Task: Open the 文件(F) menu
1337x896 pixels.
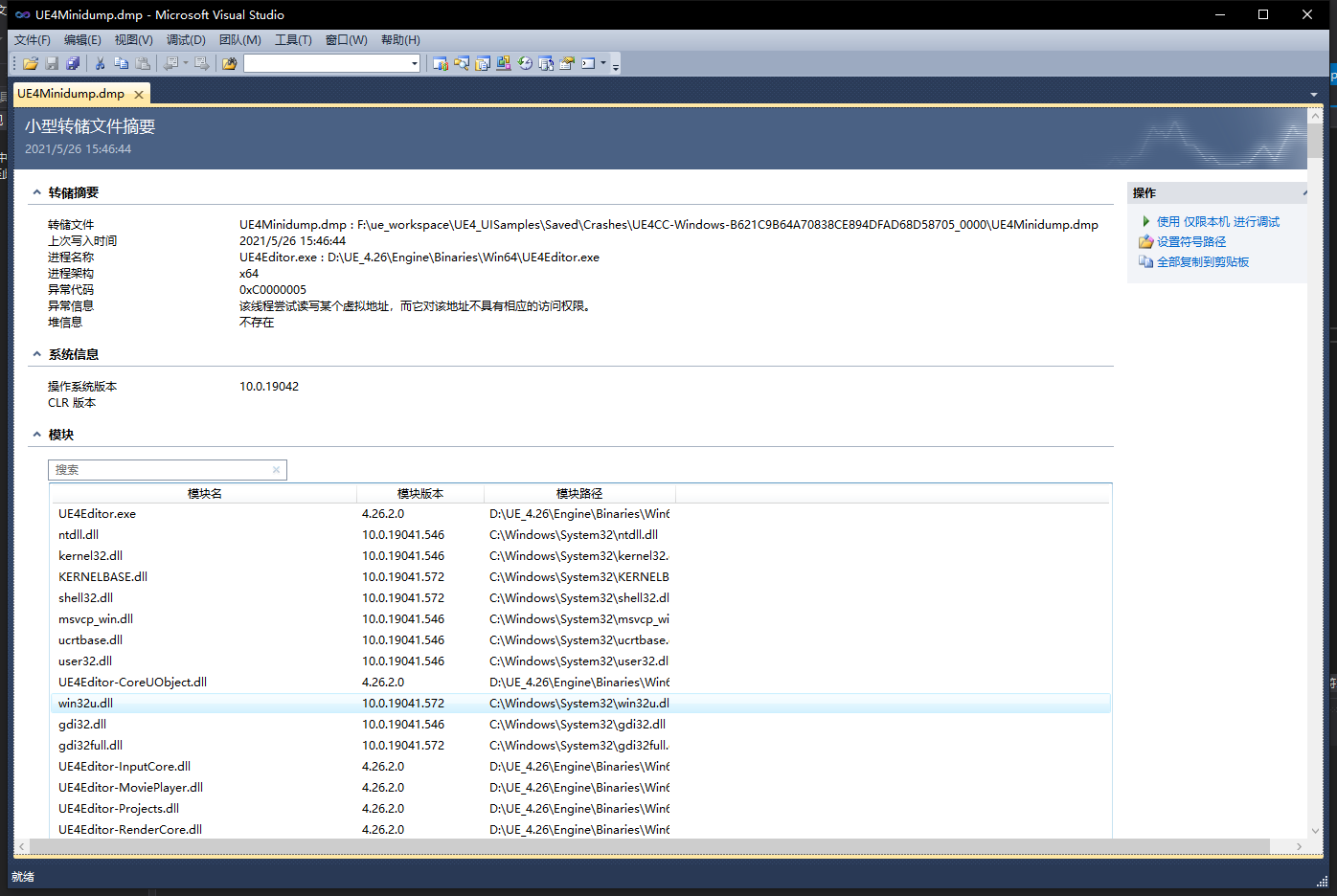Action: coord(33,39)
